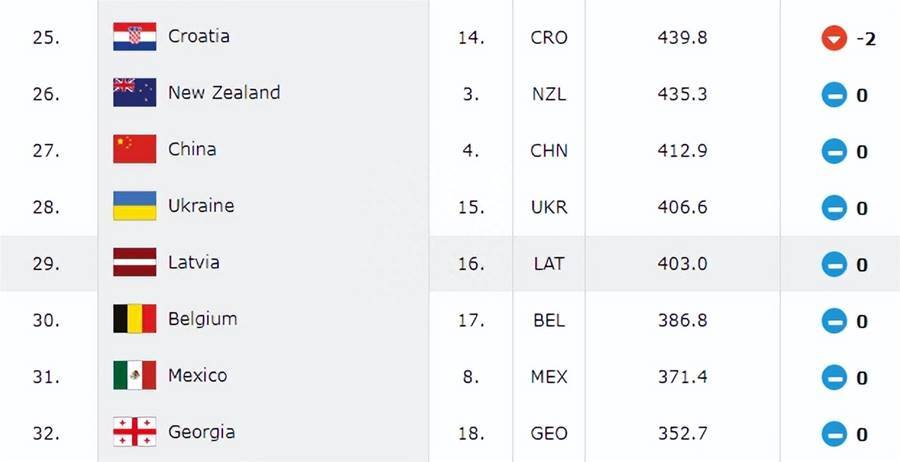Click the New Zealand flag icon

[134, 92]
